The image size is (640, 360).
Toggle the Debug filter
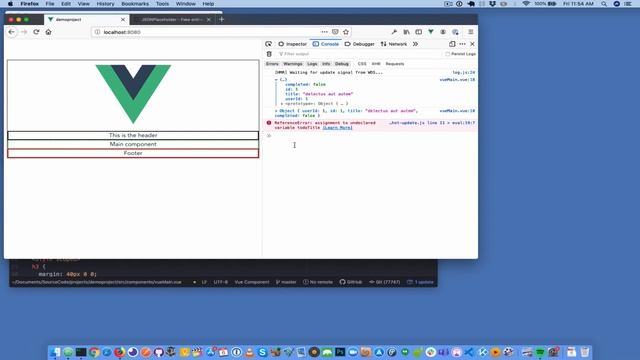342,64
